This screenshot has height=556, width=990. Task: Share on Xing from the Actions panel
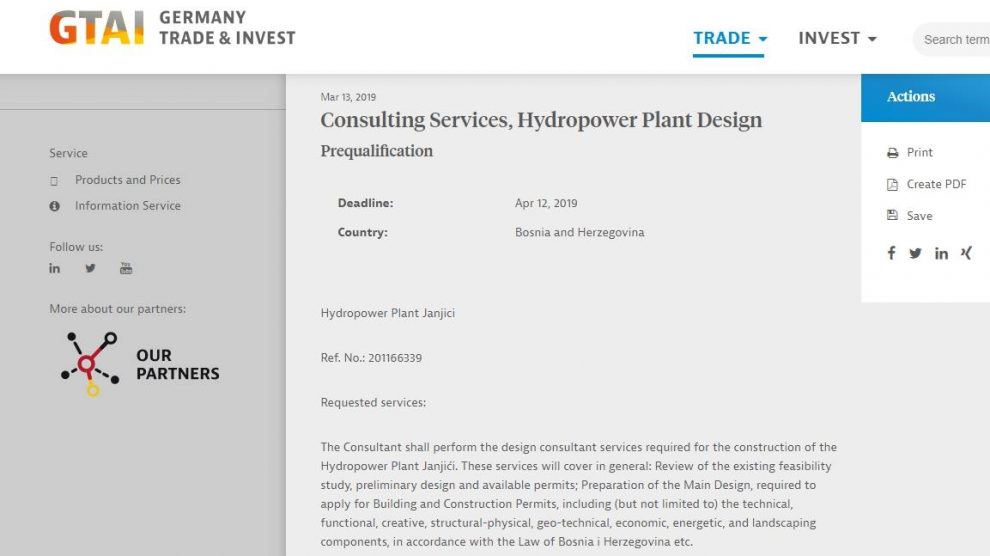966,253
